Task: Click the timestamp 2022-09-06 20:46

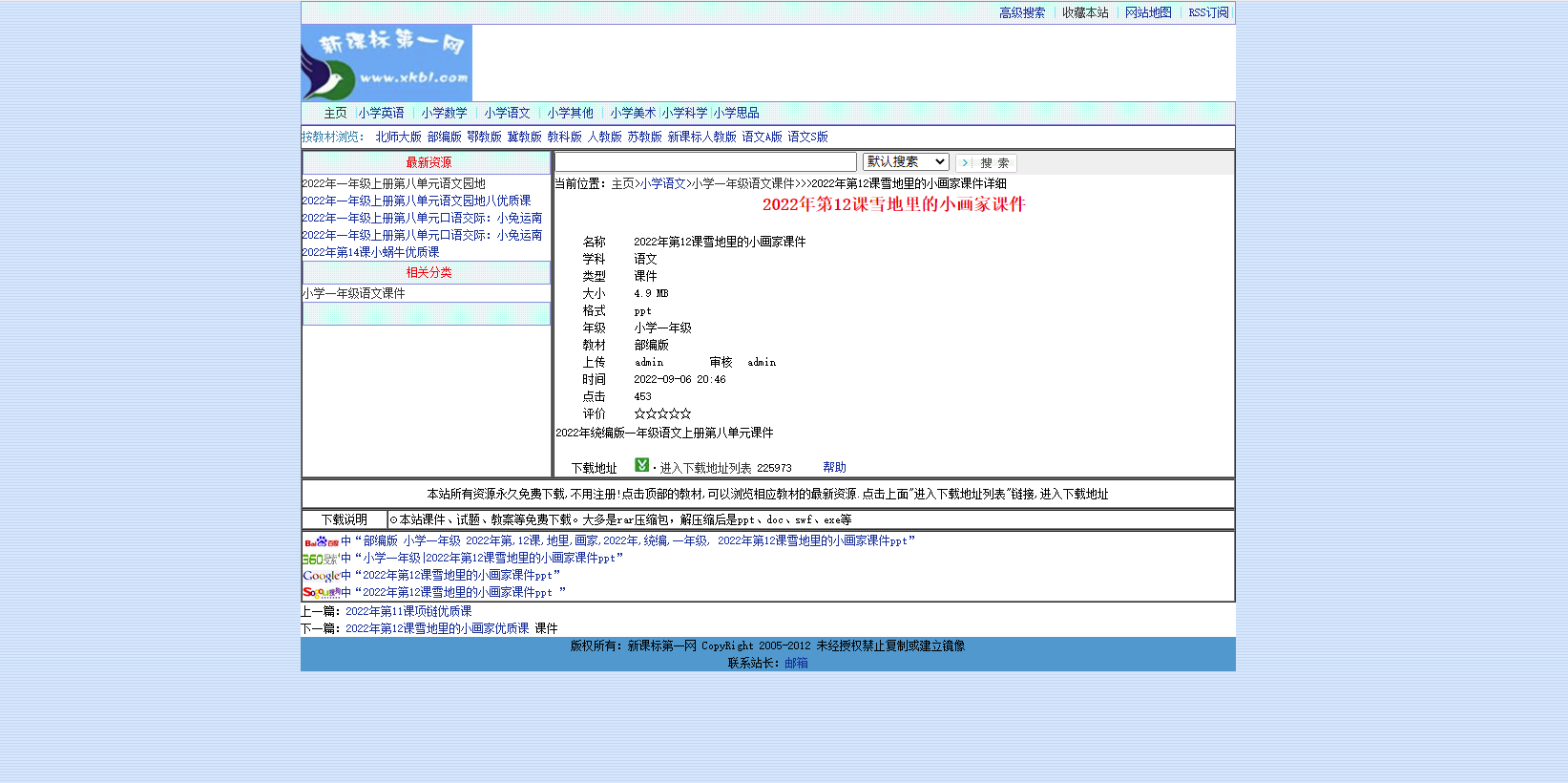Action: (680, 379)
